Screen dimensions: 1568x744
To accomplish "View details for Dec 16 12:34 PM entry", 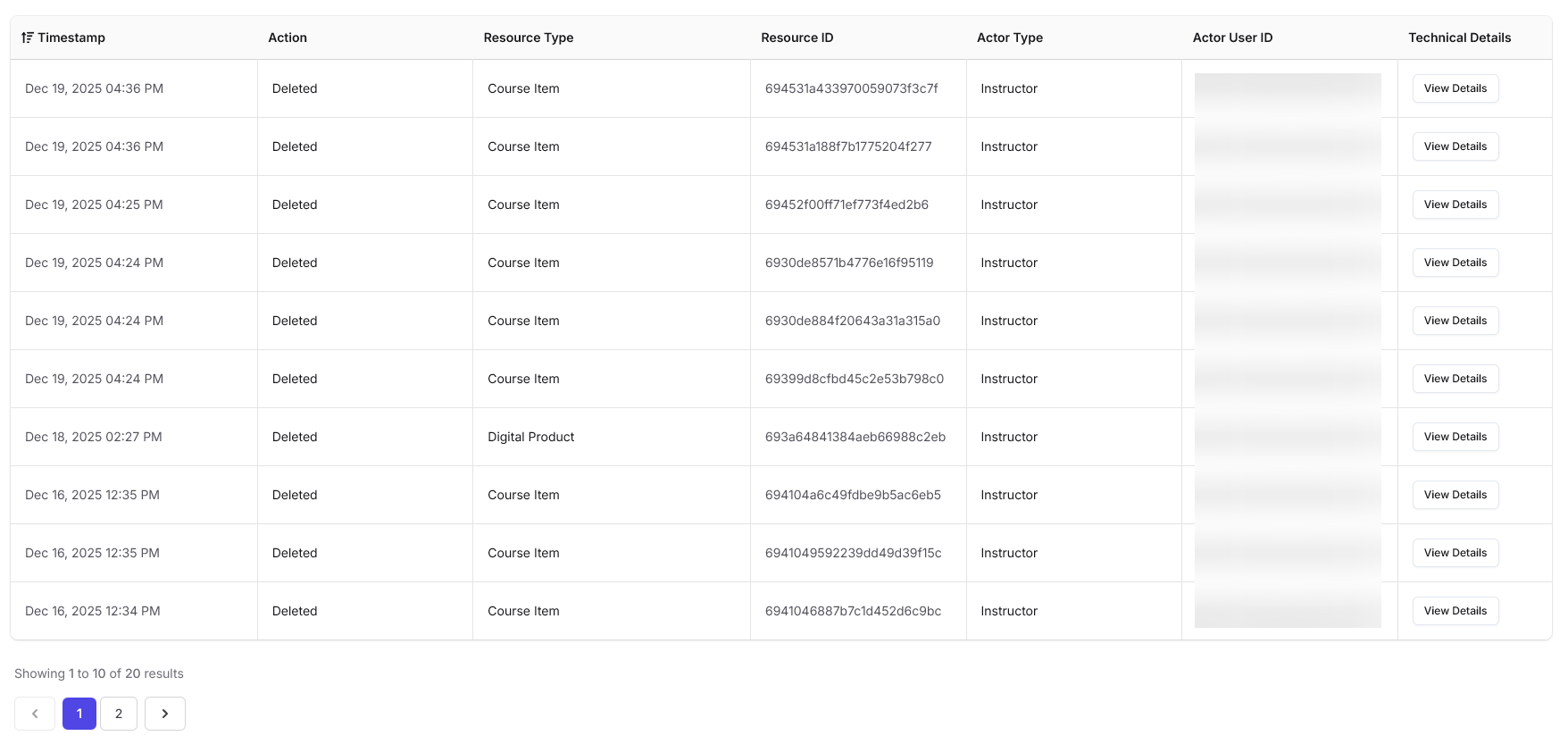I will click(x=1455, y=611).
